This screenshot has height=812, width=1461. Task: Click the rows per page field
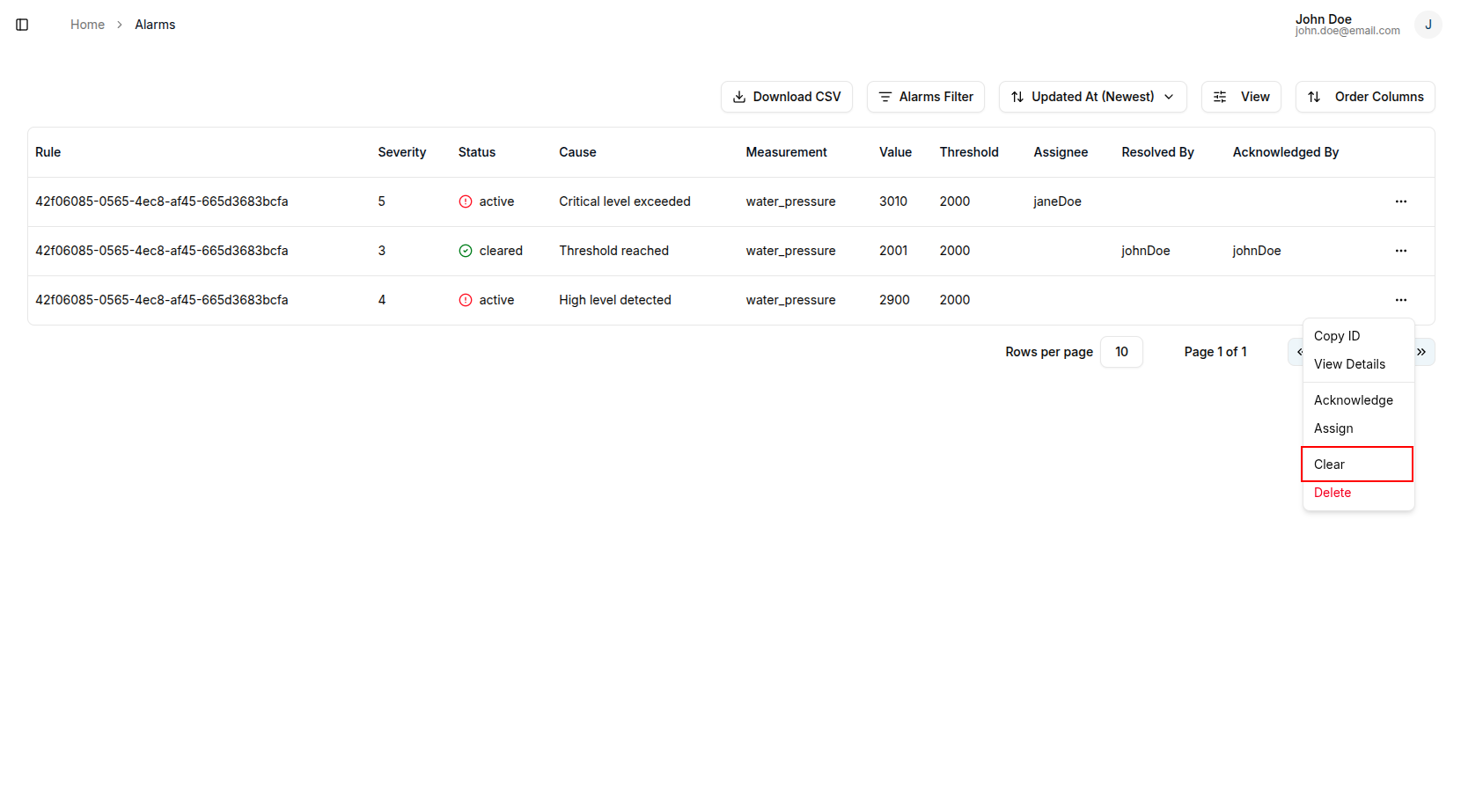pyautogui.click(x=1121, y=352)
